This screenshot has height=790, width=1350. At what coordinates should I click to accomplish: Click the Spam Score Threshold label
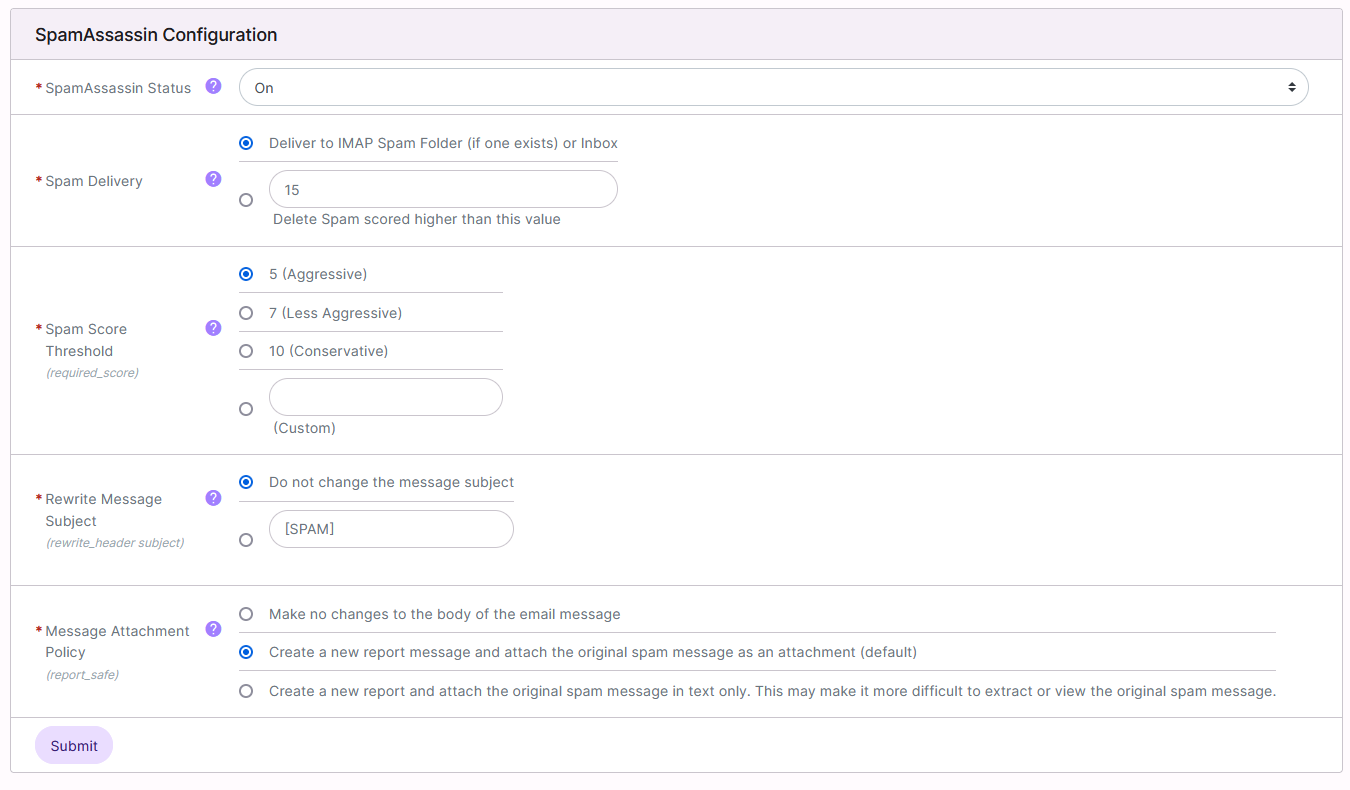point(86,340)
